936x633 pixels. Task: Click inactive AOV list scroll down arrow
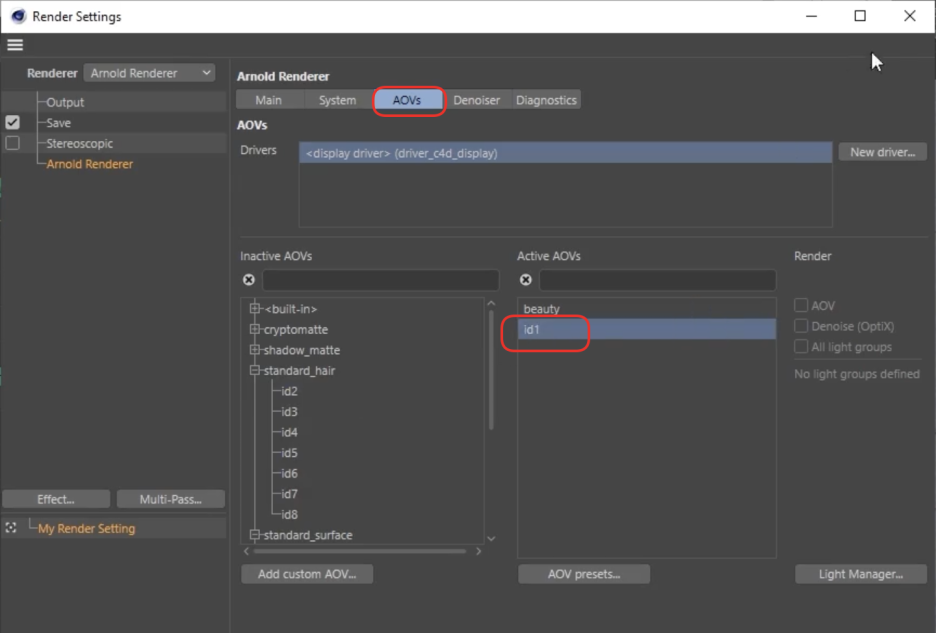(x=491, y=539)
